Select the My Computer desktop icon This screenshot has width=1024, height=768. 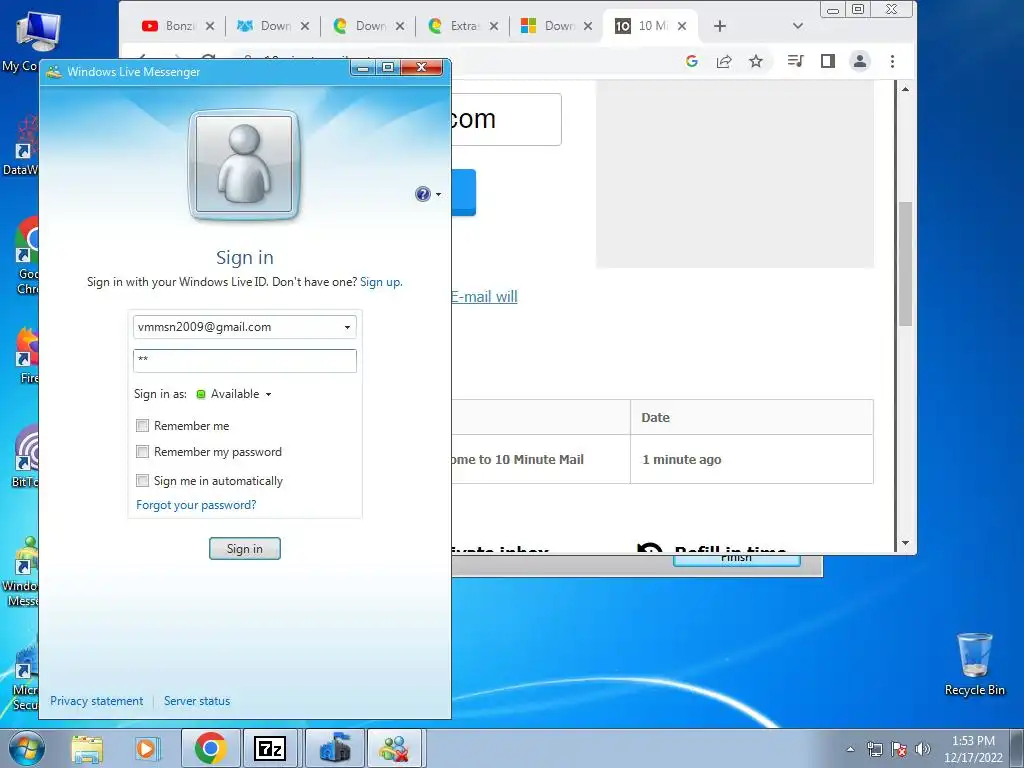click(21, 42)
